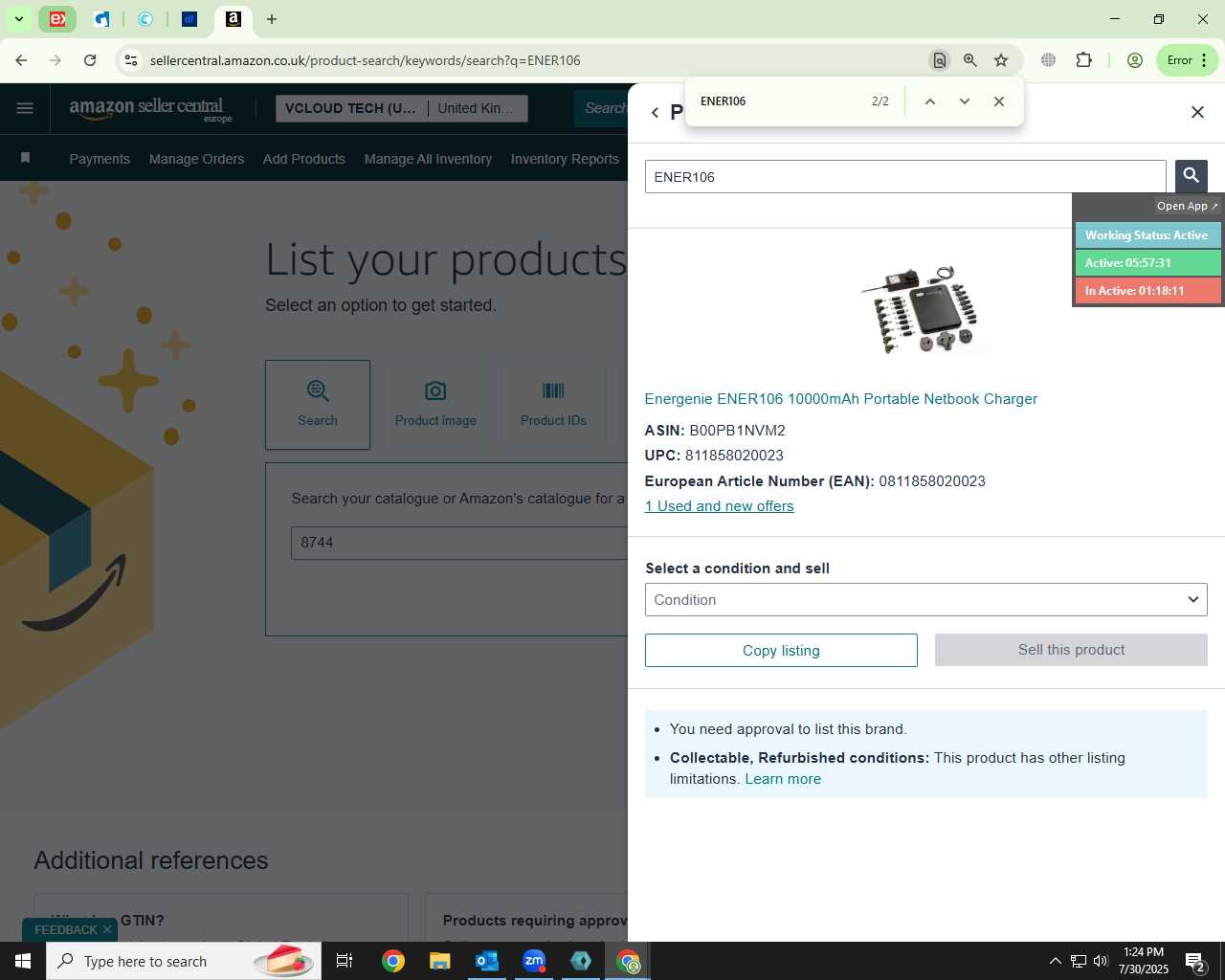
Task: Click the Sell this product button
Action: coord(1071,650)
